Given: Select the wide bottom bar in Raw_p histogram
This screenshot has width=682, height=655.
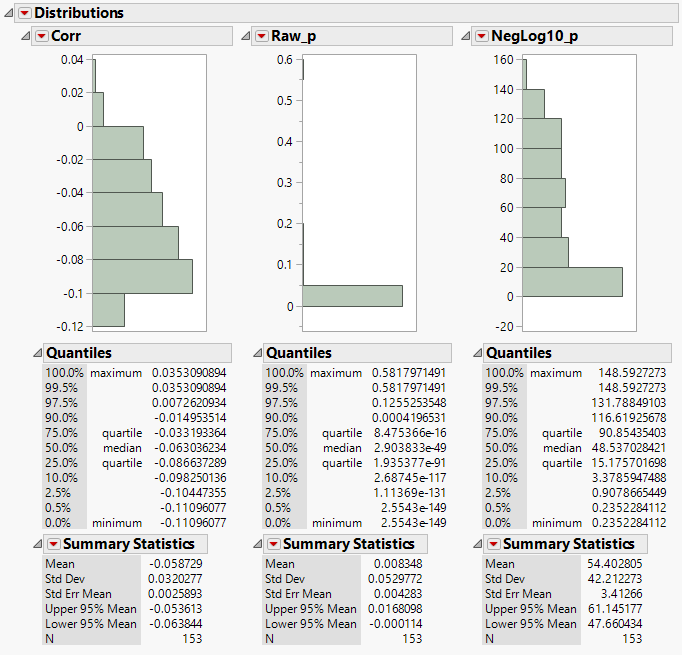Looking at the screenshot, I should point(352,296).
